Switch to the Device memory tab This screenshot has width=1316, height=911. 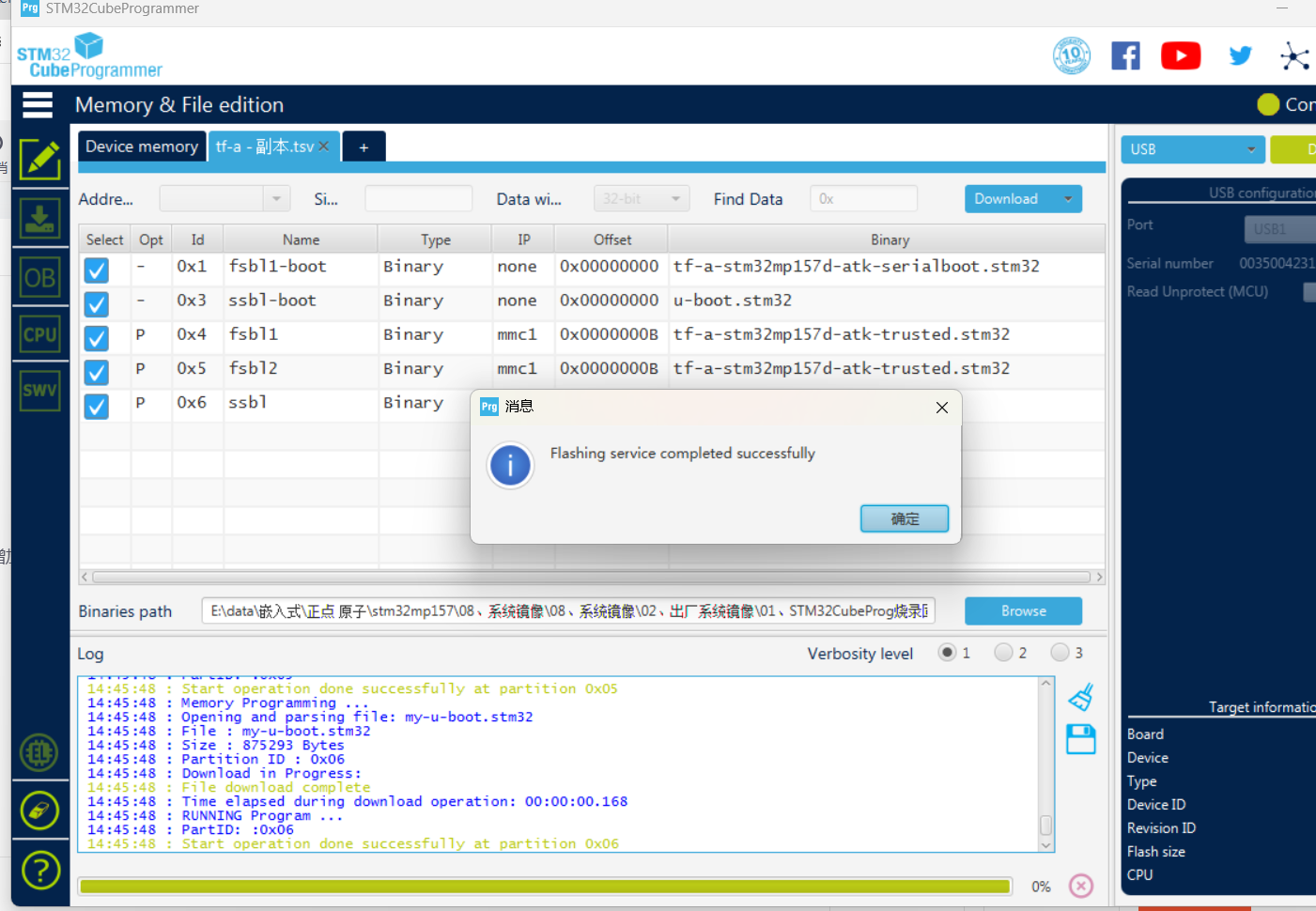142,147
